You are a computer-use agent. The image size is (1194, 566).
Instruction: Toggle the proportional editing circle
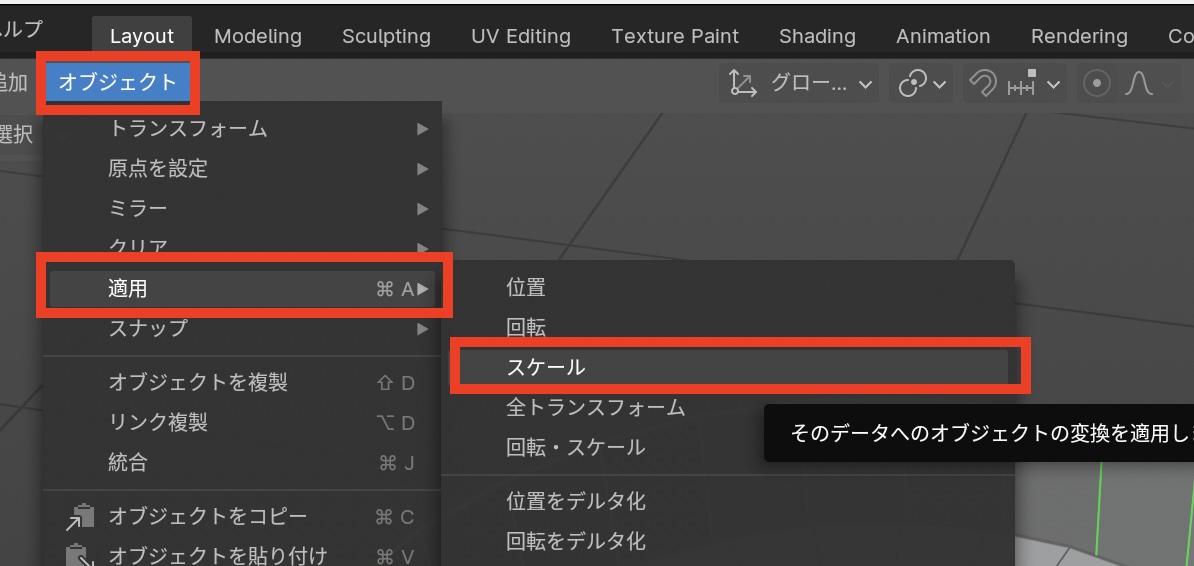point(1097,85)
